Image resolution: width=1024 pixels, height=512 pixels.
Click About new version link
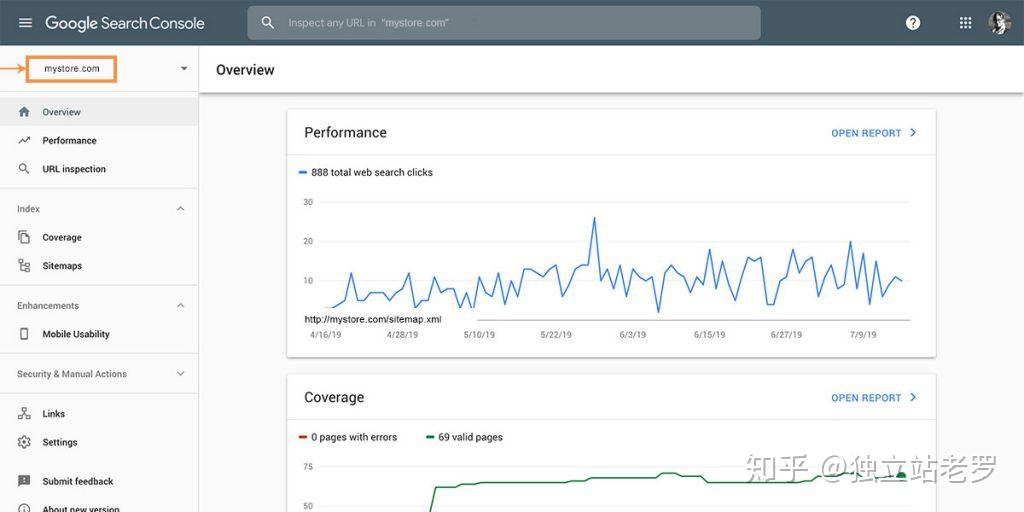pyautogui.click(x=81, y=509)
